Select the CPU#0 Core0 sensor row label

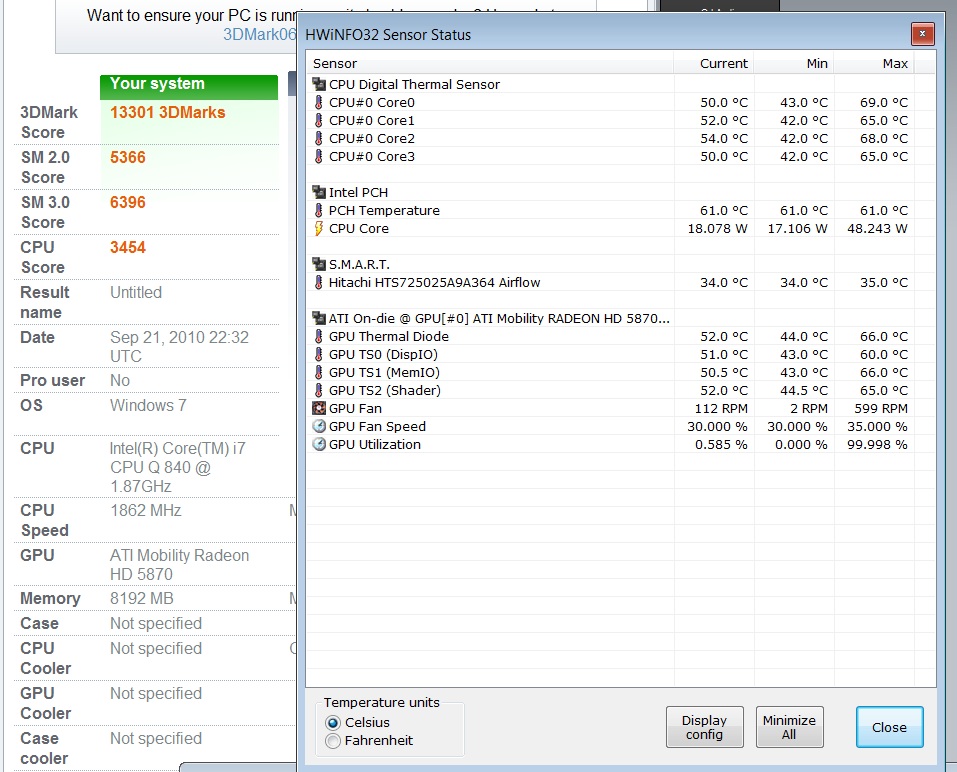coord(372,103)
